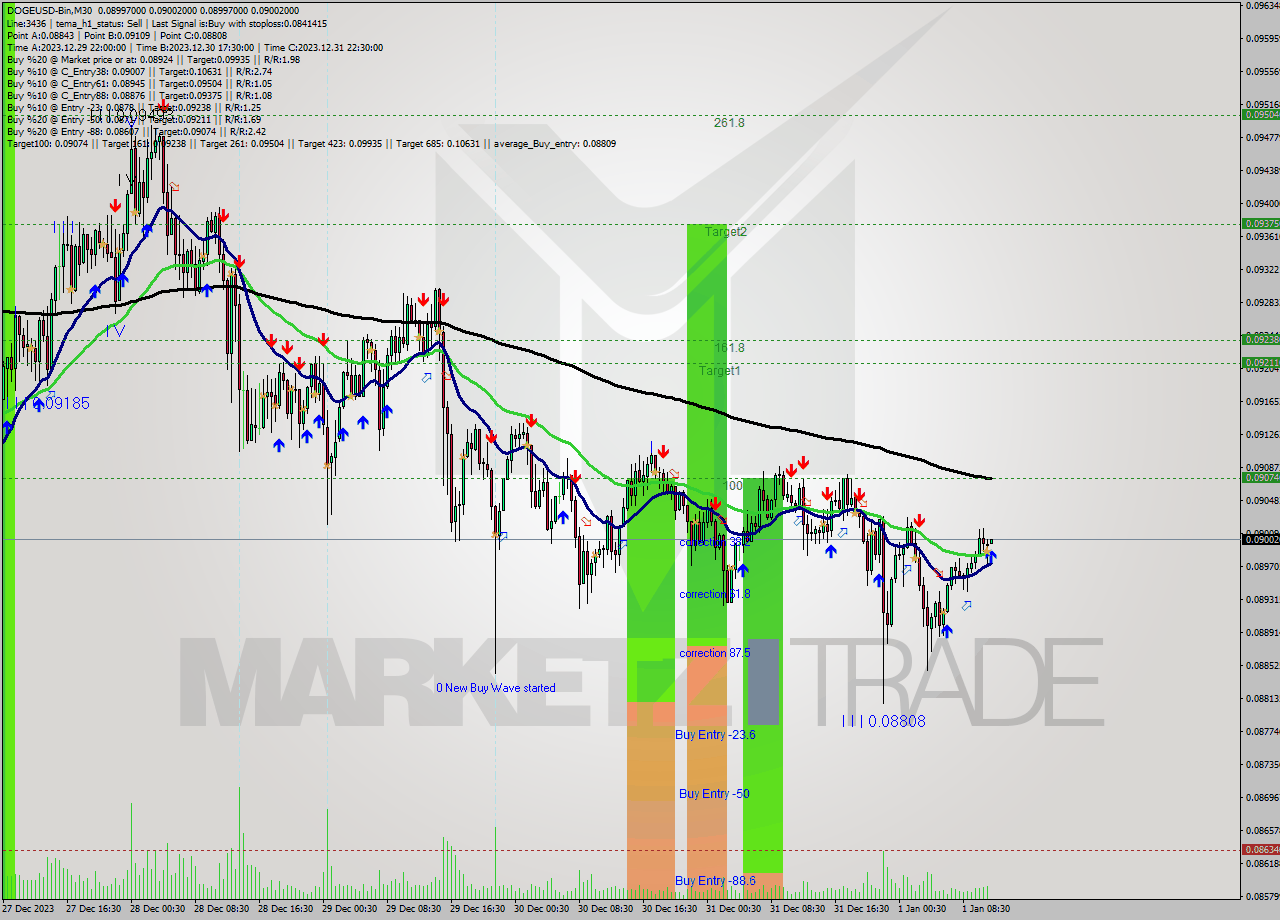1280x920 pixels.
Task: Click the green 0.09504 price axis tag
Action: tap(1260, 115)
